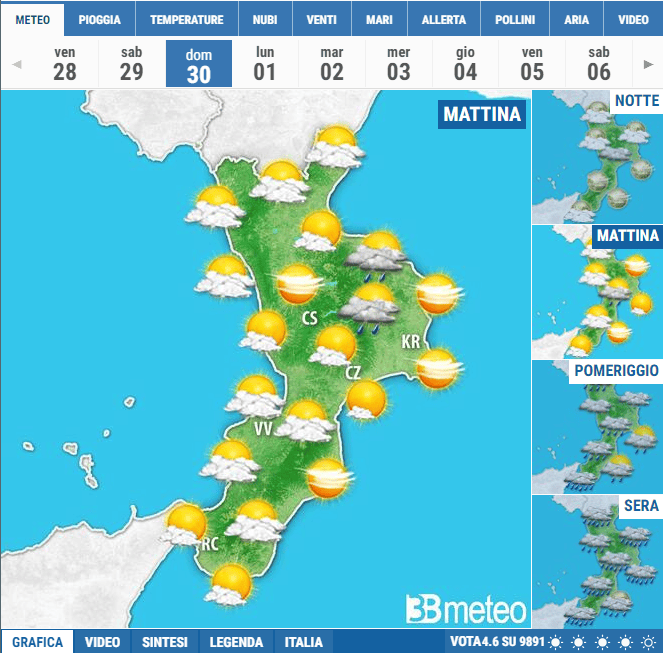Choose day mar 02
The height and width of the screenshot is (653, 663).
(332, 64)
